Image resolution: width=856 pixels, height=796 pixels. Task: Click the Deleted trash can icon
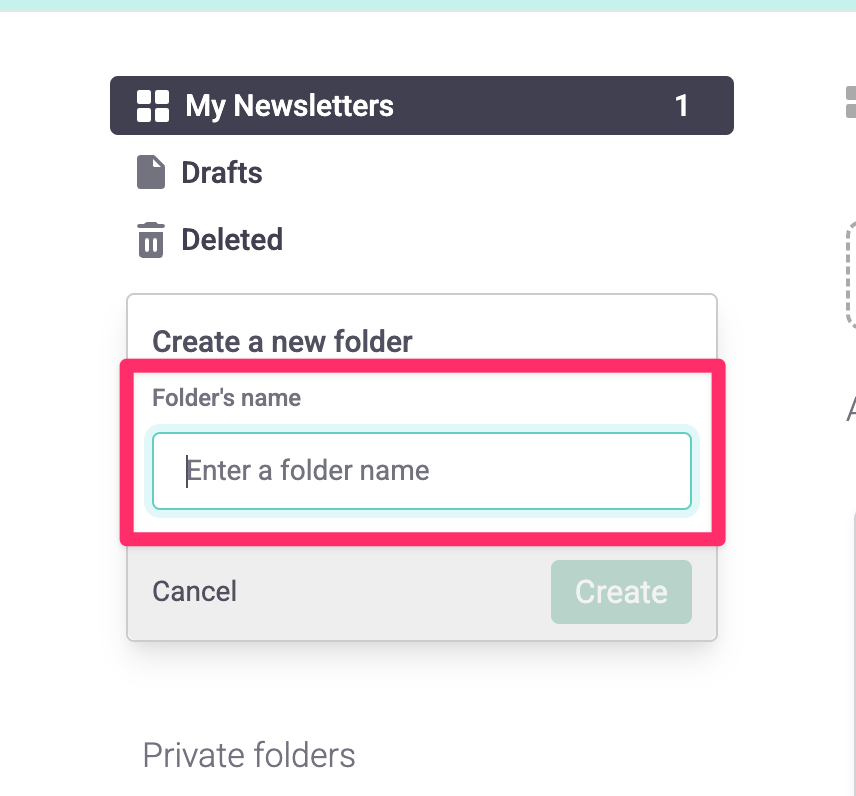pos(150,239)
